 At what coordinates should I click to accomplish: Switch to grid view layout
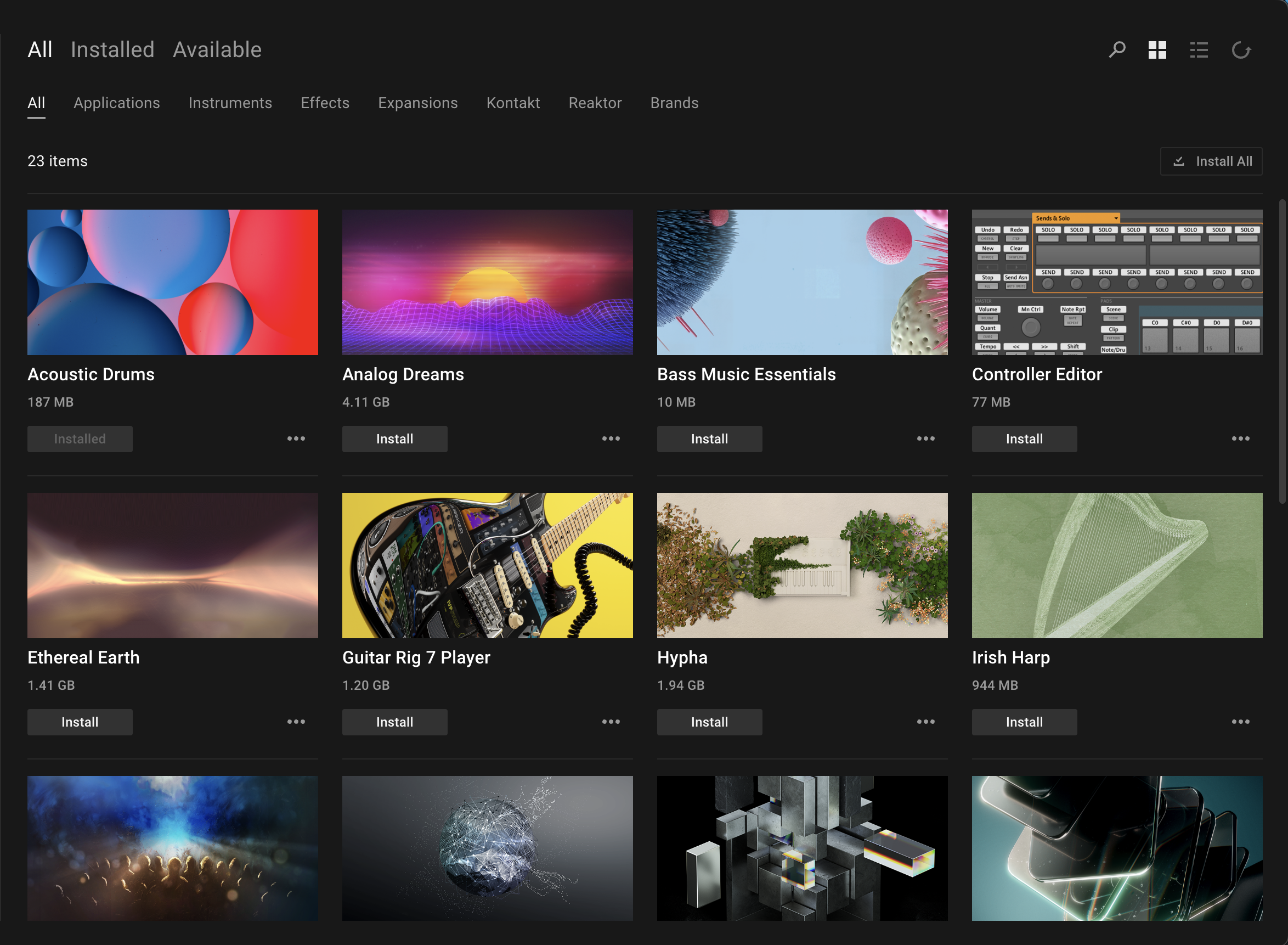[x=1157, y=50]
